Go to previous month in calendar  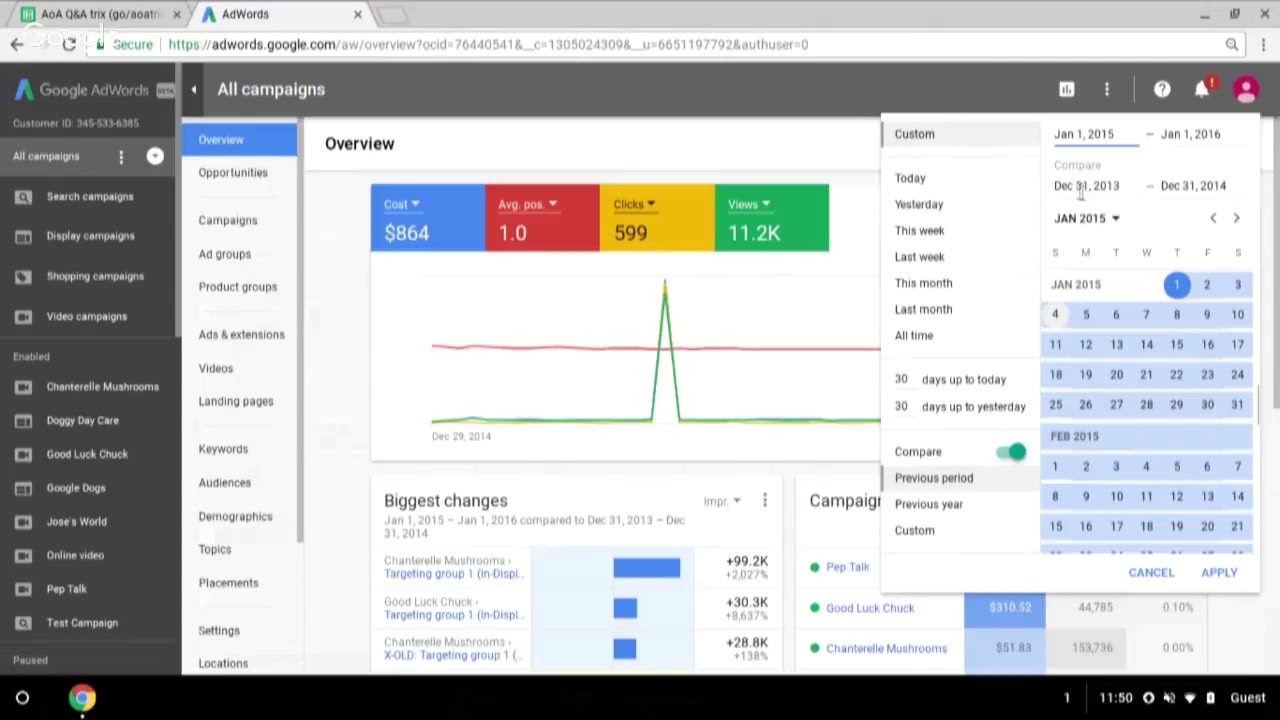[x=1213, y=218]
